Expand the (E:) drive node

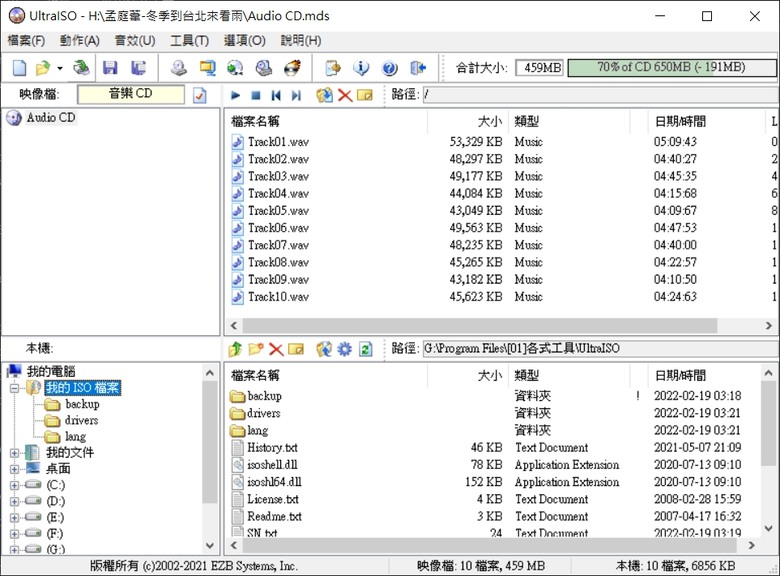point(14,518)
